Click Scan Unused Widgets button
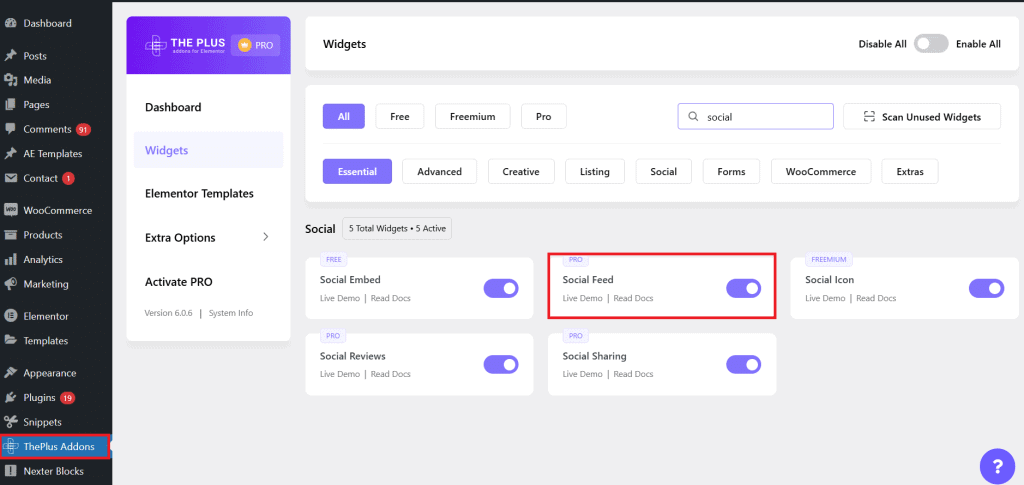1024x485 pixels. tap(920, 117)
